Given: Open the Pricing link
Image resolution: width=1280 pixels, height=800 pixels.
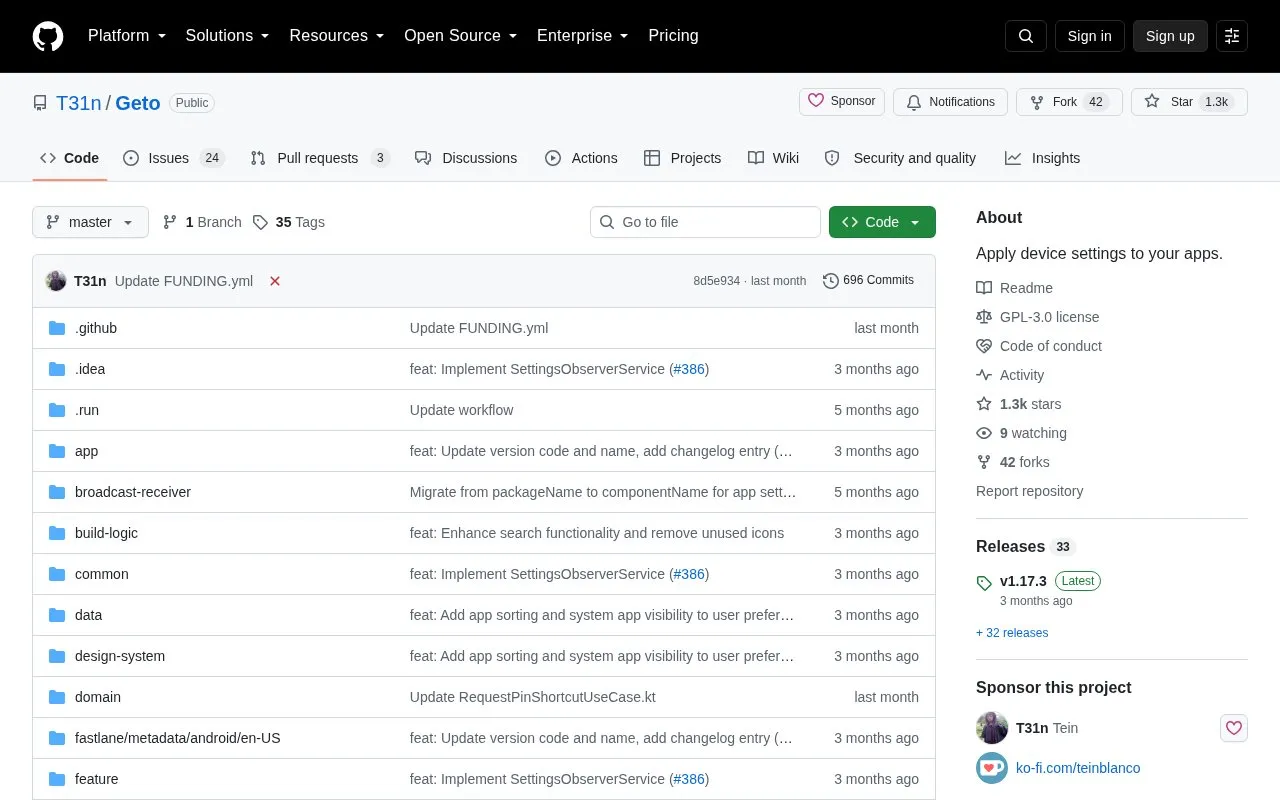Looking at the screenshot, I should pos(673,36).
